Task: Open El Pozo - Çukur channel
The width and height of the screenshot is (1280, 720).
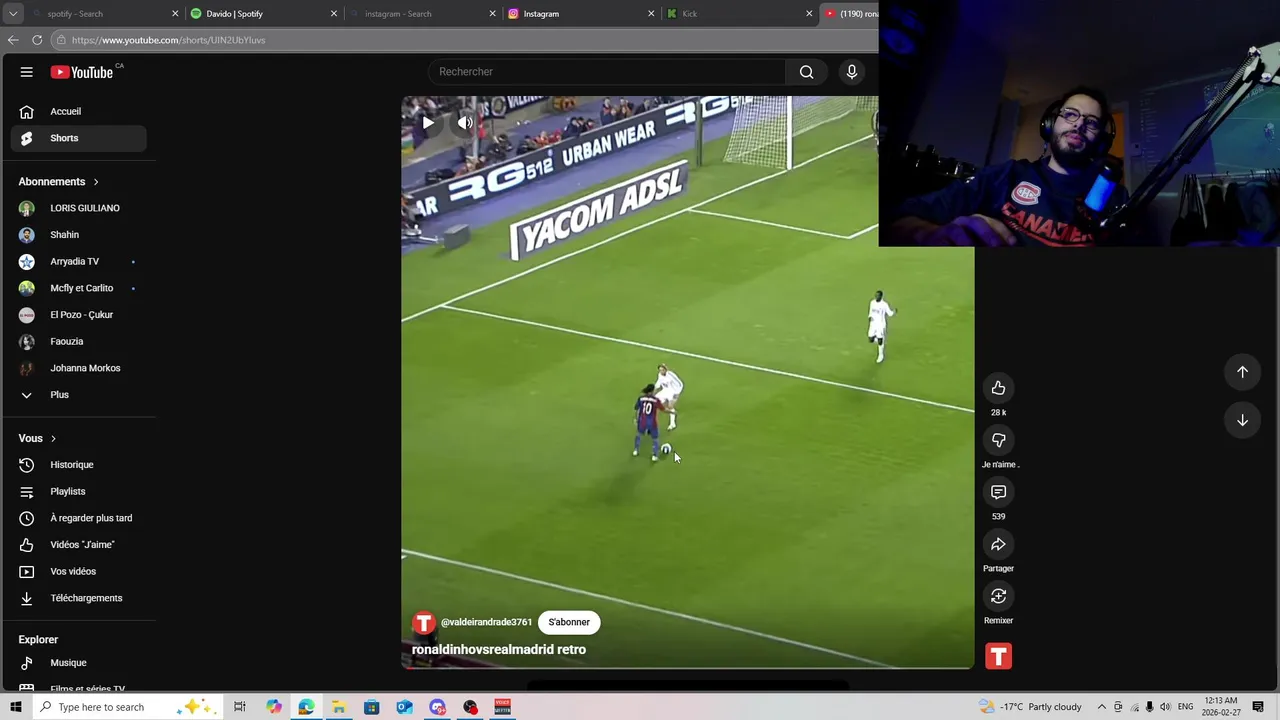Action: (x=79, y=315)
